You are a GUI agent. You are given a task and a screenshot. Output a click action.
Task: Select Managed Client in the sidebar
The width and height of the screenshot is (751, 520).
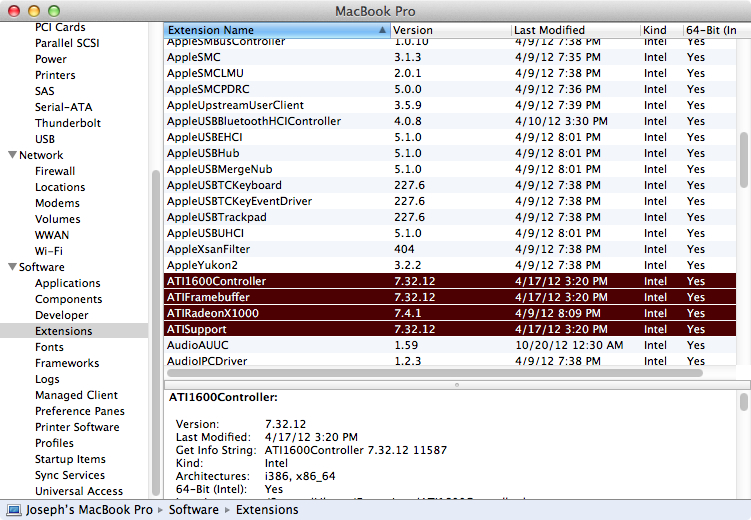tap(76, 395)
